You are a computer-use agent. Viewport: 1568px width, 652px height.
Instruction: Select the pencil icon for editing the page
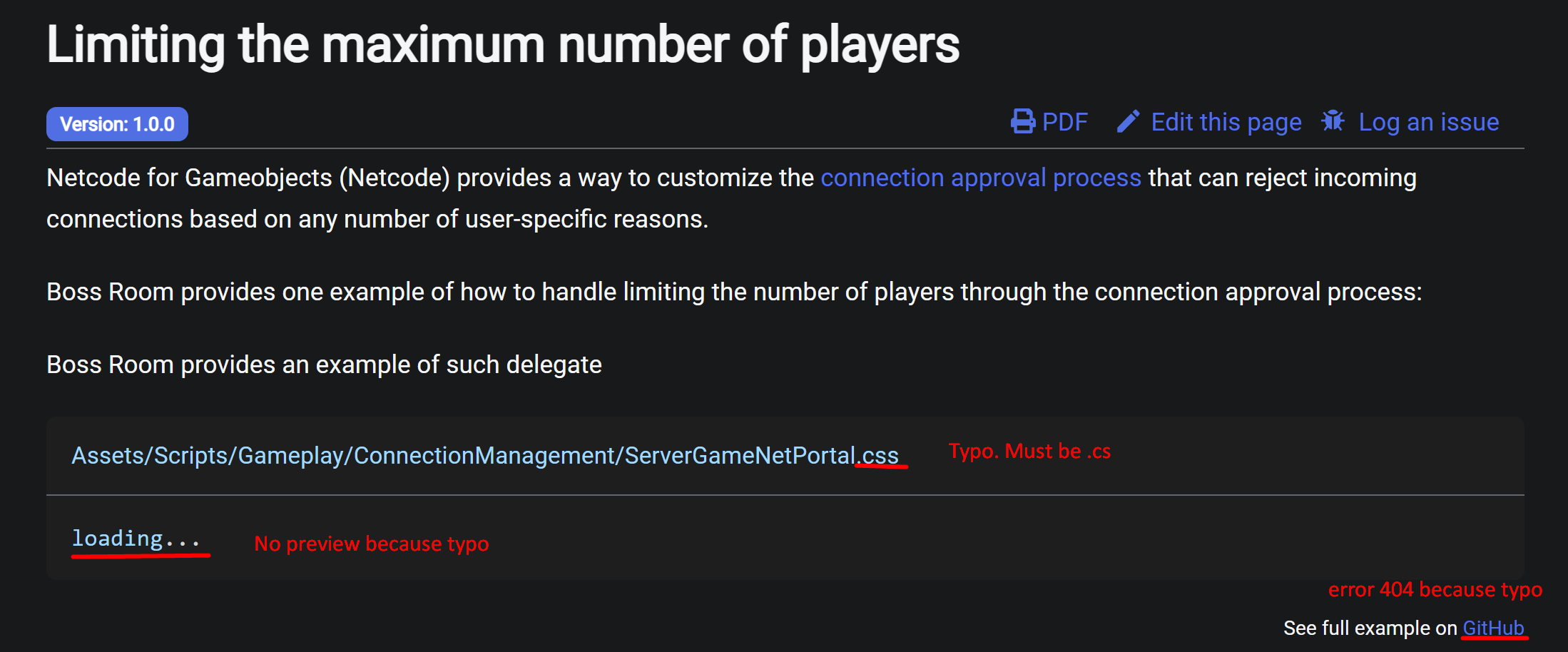tap(1128, 121)
